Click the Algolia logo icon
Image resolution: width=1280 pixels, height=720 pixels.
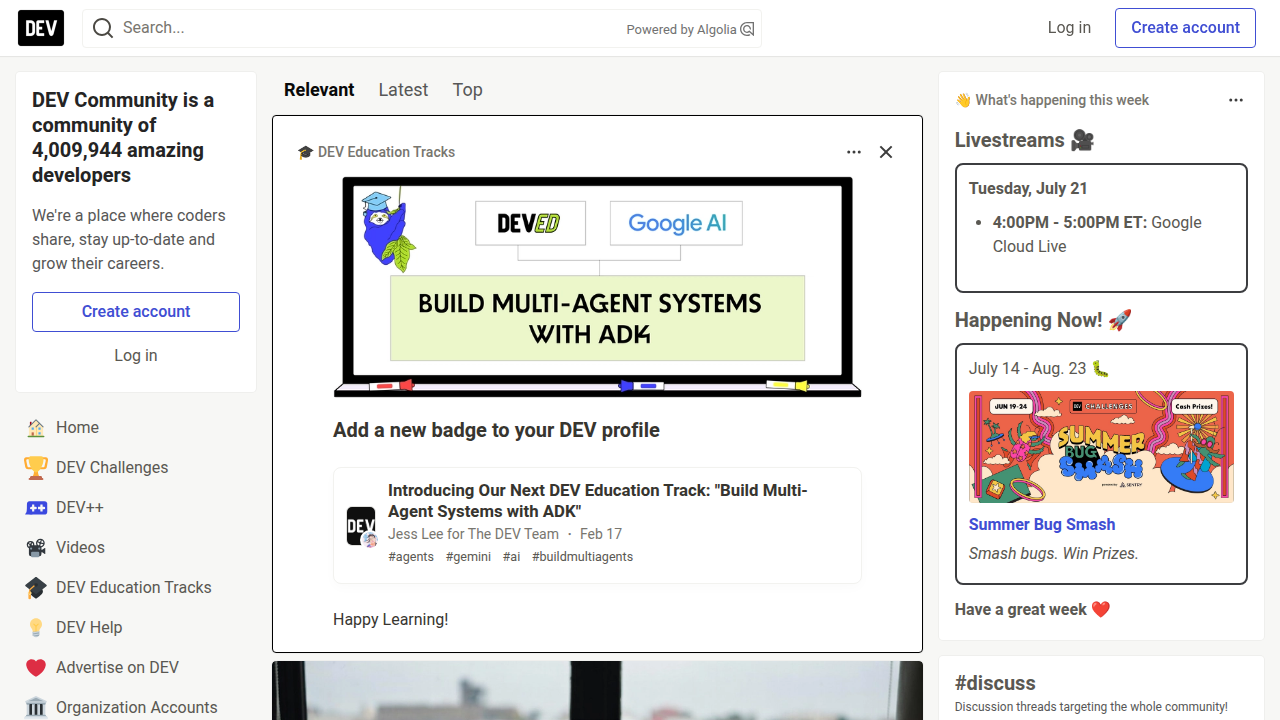click(747, 29)
